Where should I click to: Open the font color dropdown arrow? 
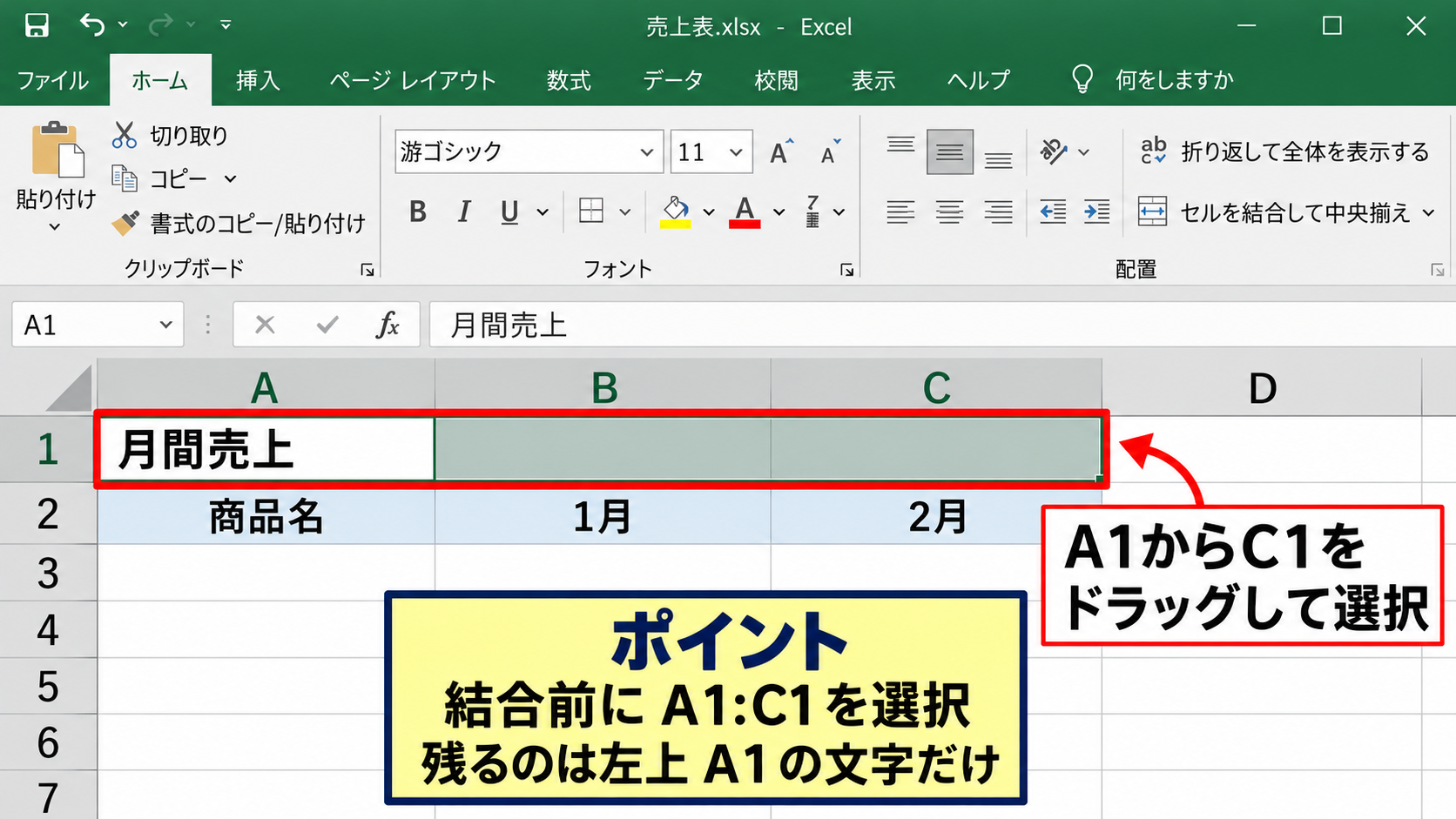pyautogui.click(x=779, y=211)
